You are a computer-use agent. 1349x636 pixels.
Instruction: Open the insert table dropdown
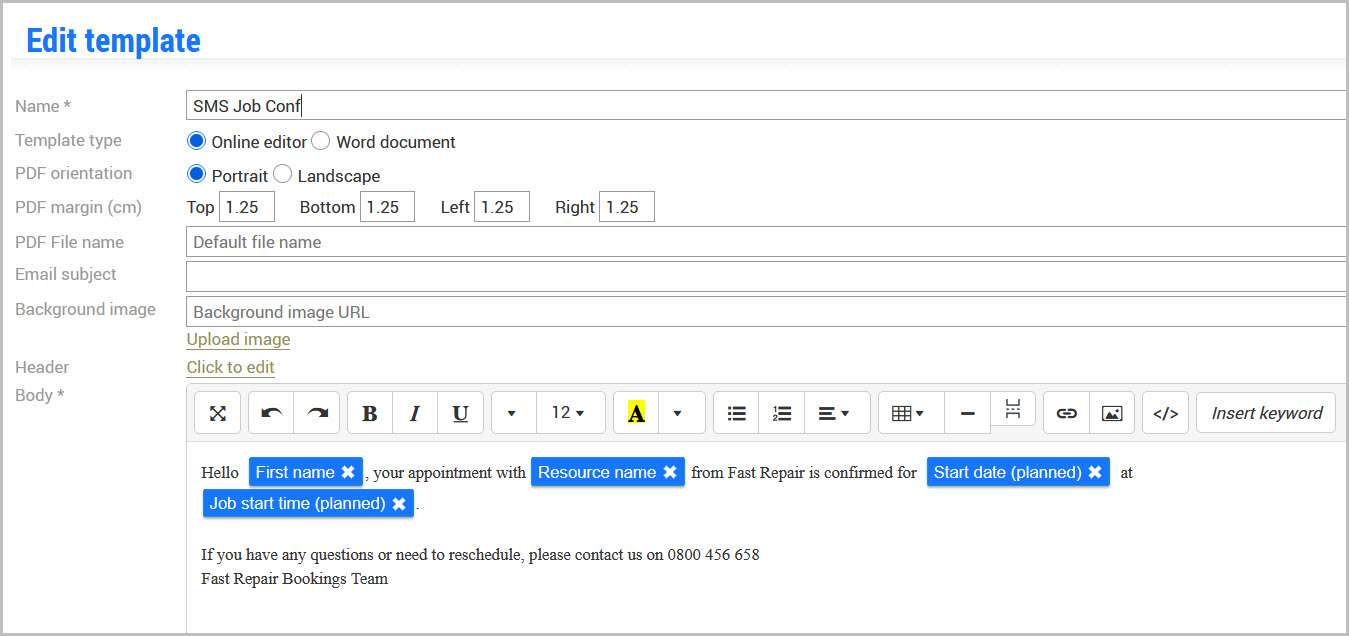[x=911, y=413]
